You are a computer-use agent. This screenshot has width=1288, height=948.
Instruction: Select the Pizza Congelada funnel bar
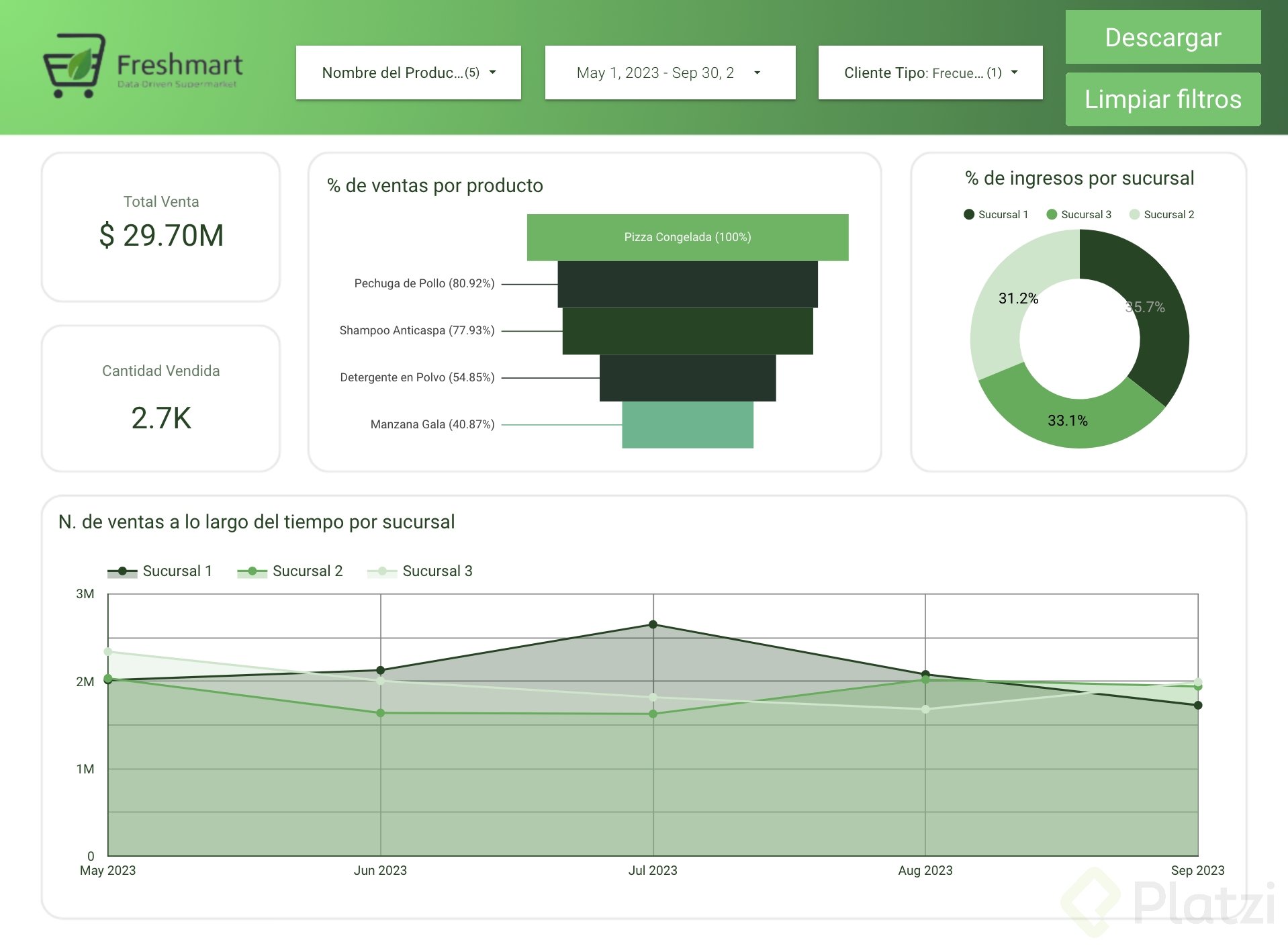tap(688, 237)
